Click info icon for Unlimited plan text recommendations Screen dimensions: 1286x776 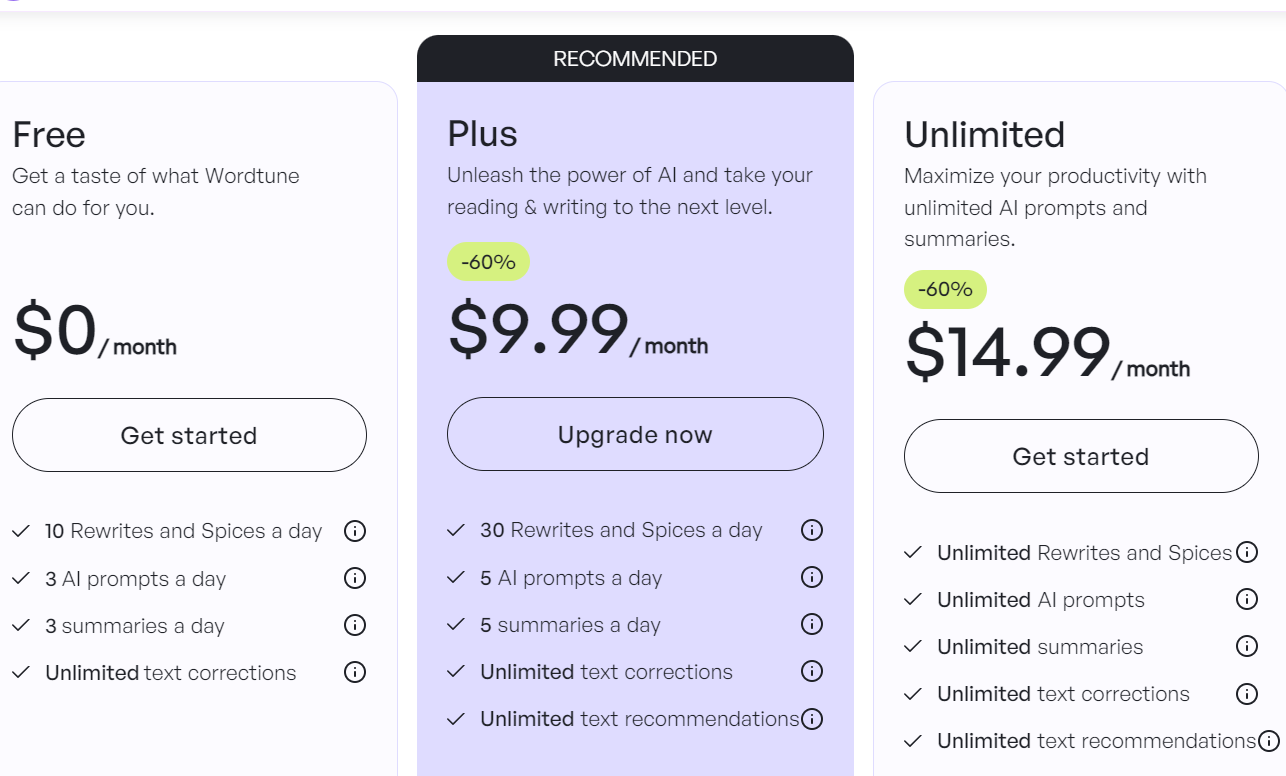pyautogui.click(x=1269, y=741)
